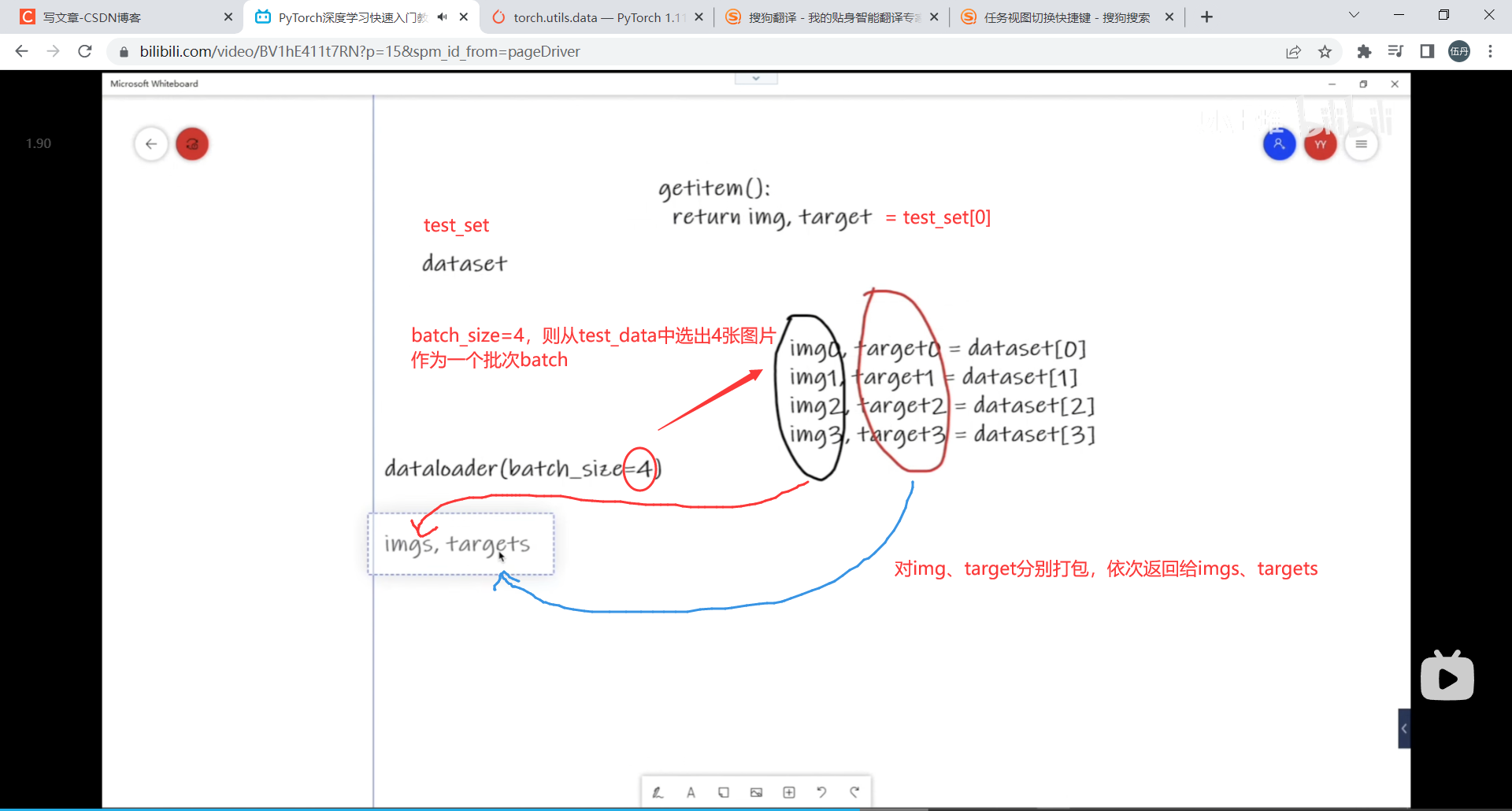
Task: Mute the tab audio speaker icon
Action: point(443,17)
